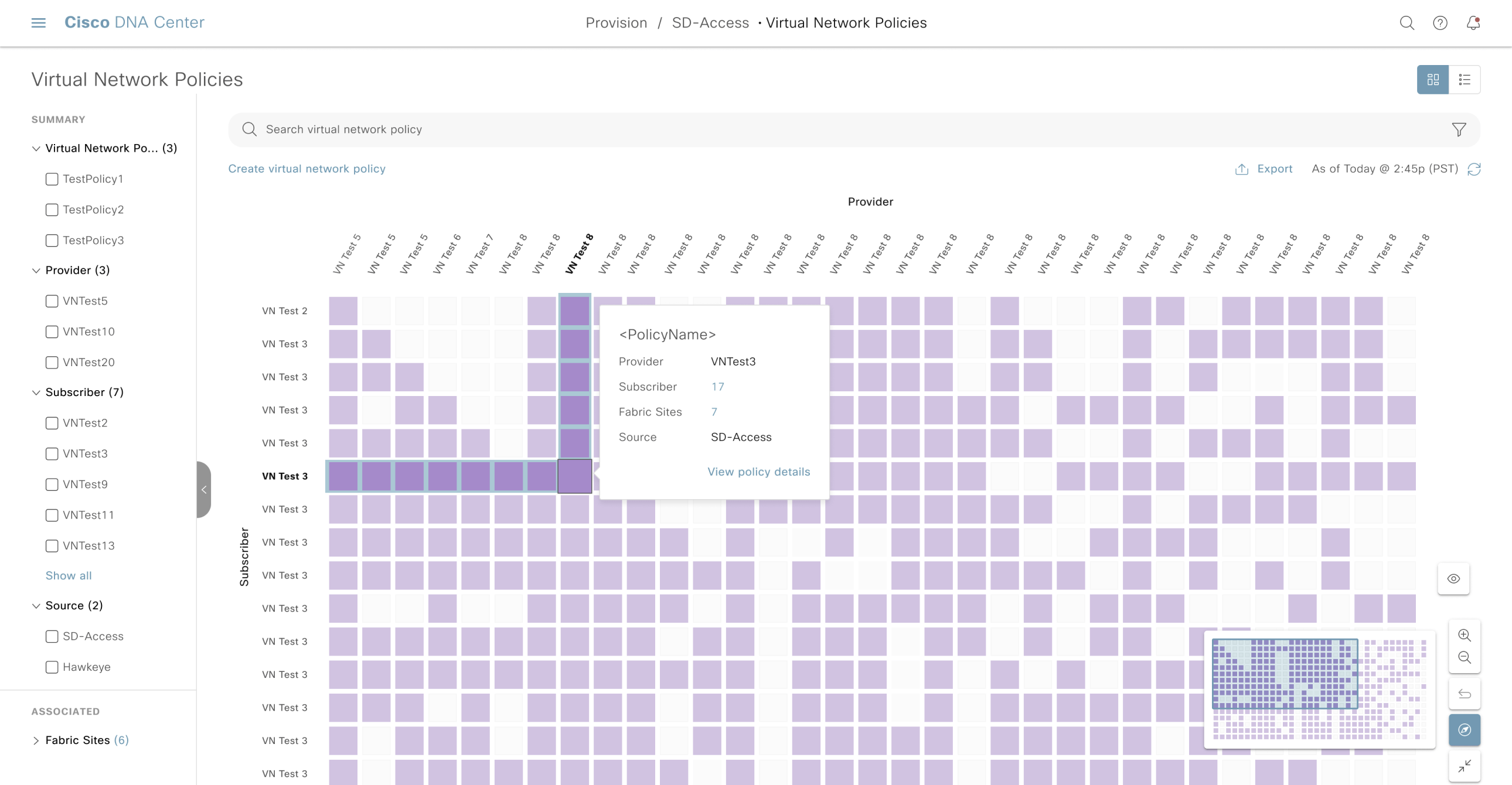Viewport: 1512px width, 785px height.
Task: Click the global search magnifier icon
Action: click(1407, 23)
